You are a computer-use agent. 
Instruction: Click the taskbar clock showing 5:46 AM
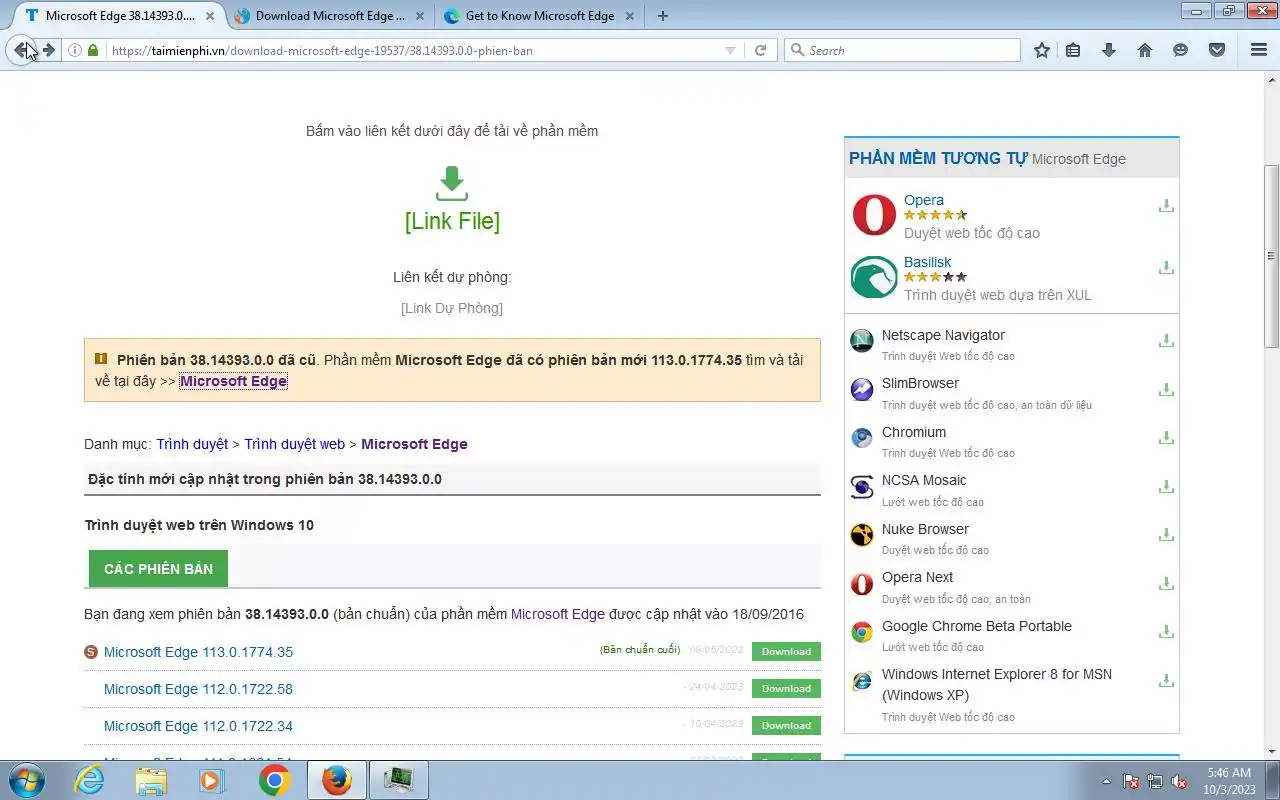(x=1229, y=780)
